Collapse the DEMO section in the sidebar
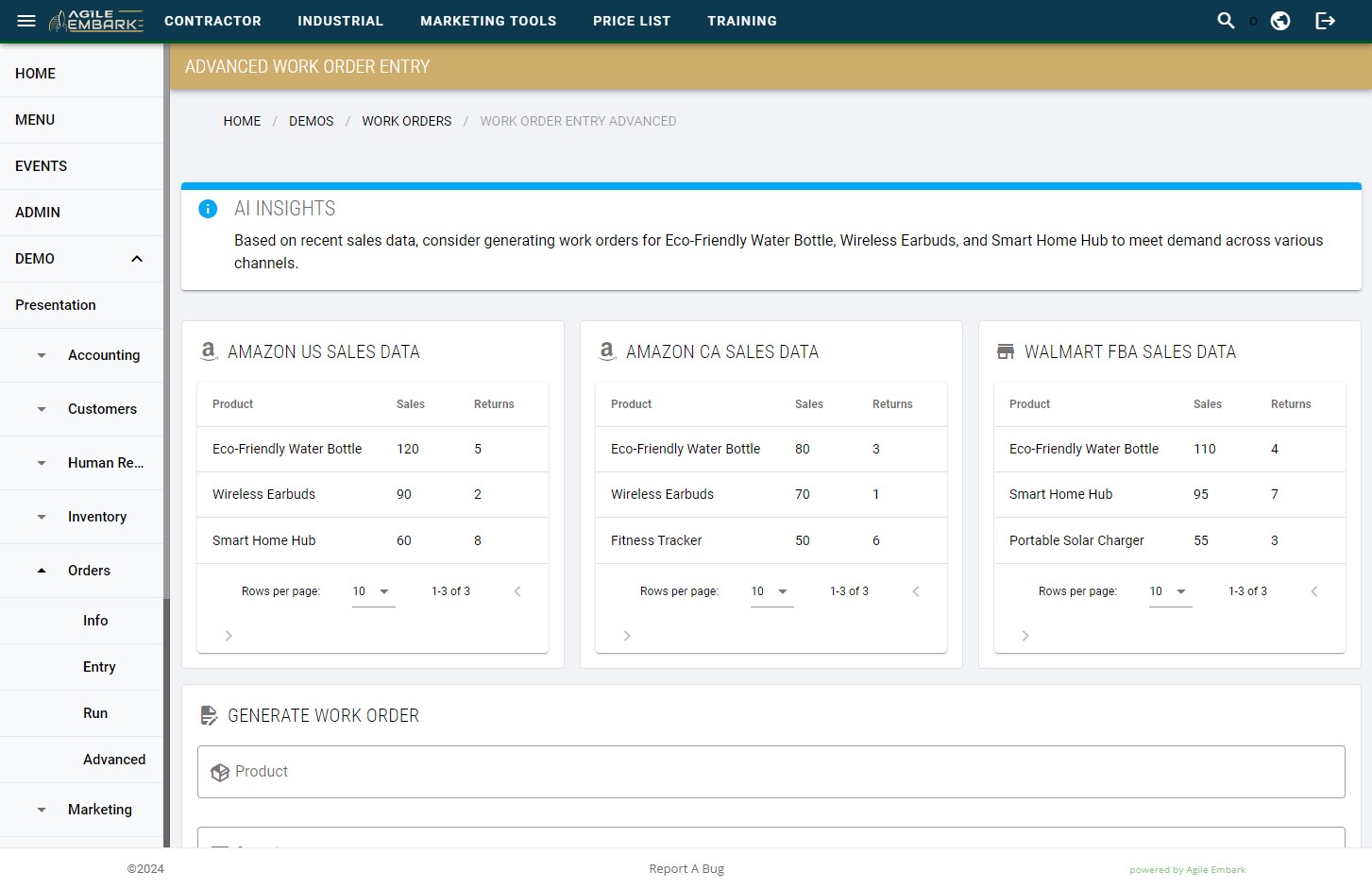 point(135,258)
